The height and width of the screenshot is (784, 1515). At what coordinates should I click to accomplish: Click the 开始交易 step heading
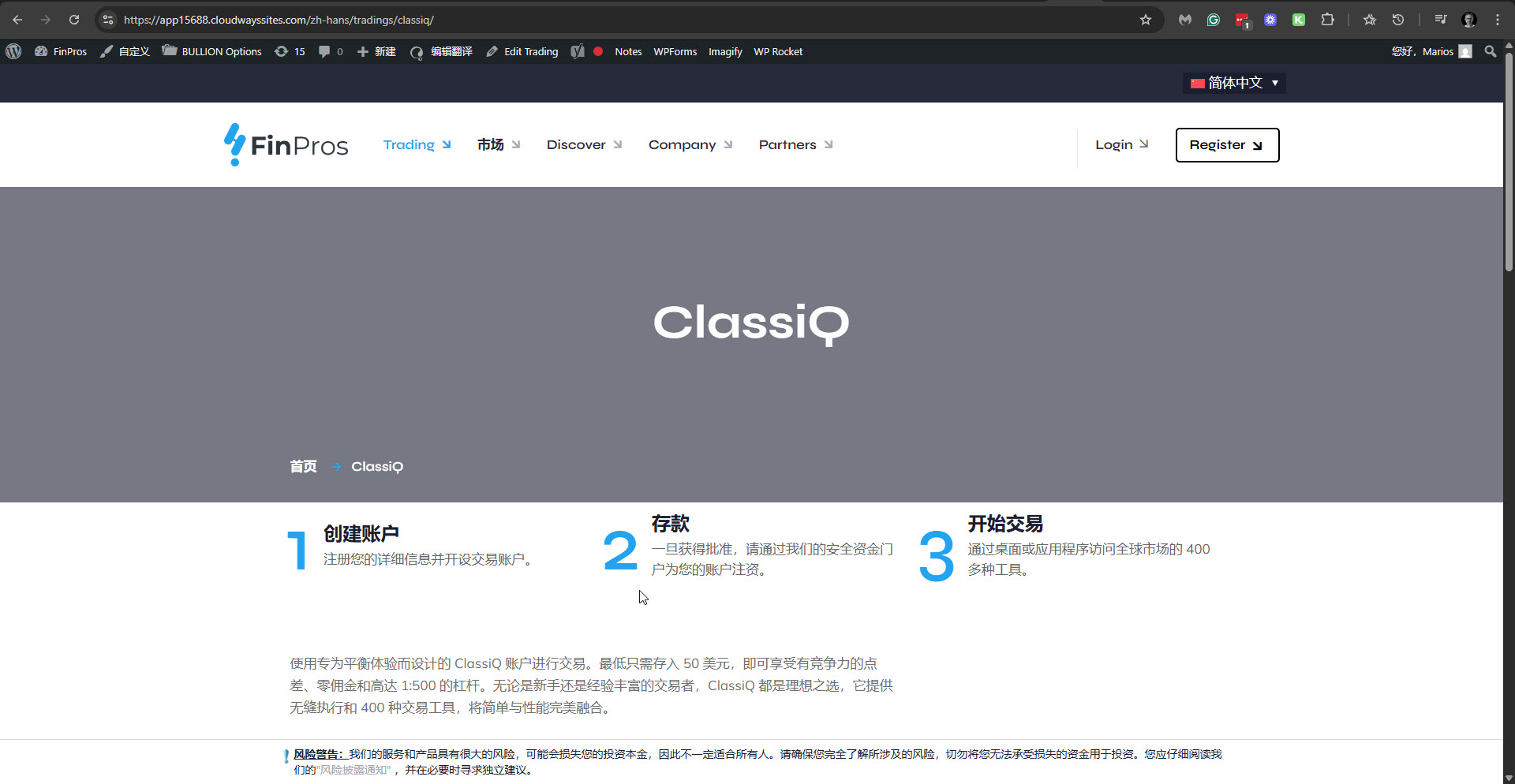click(1005, 524)
